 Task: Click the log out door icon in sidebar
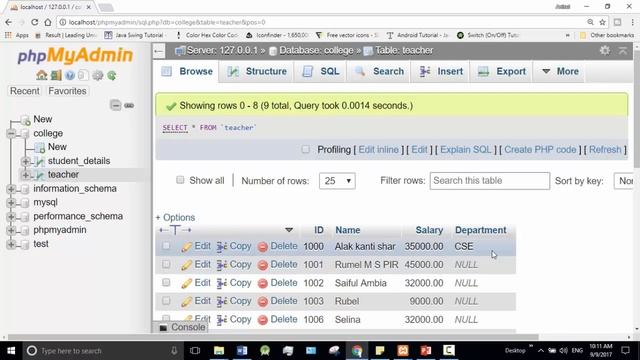(x=56, y=76)
